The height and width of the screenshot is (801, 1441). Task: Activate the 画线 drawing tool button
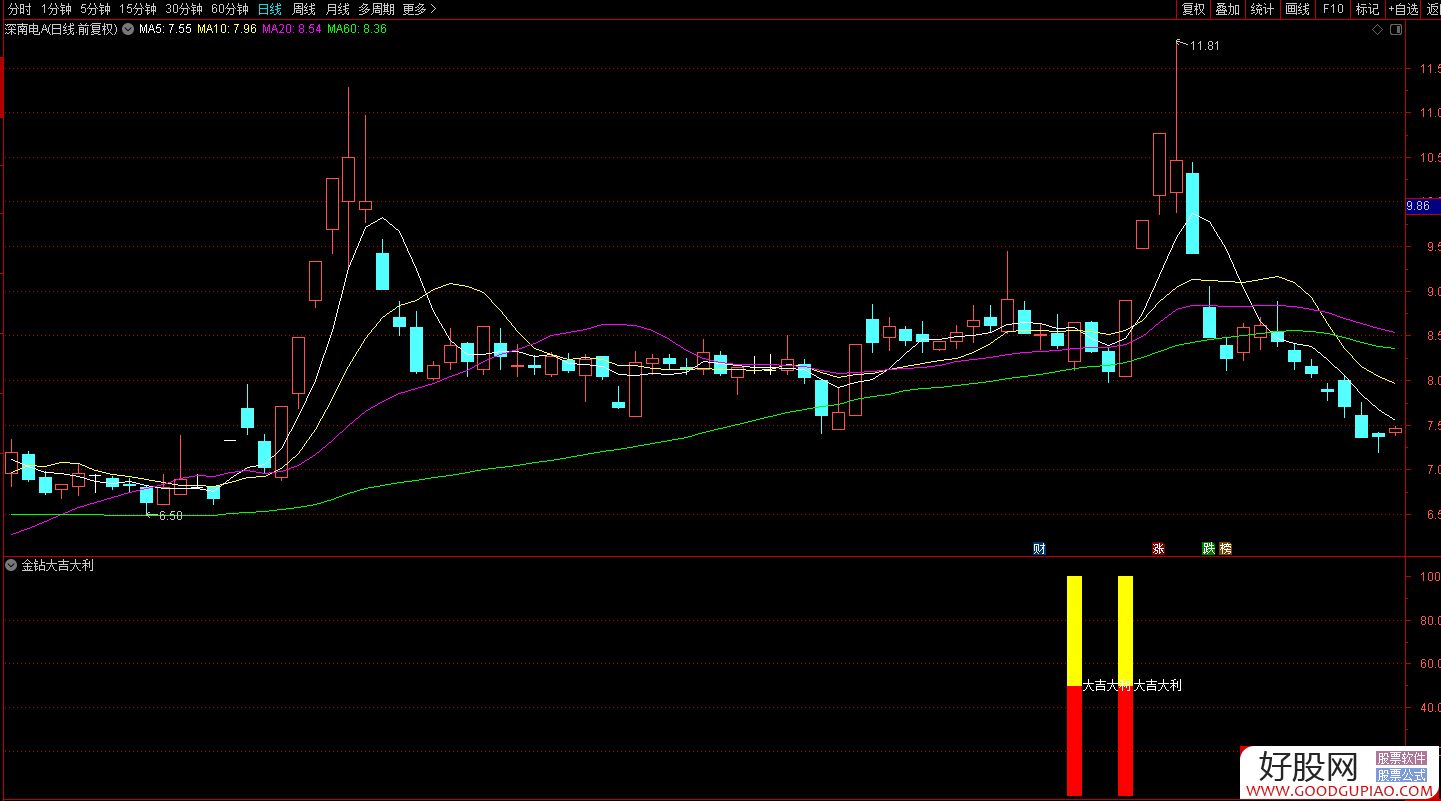[x=1297, y=9]
